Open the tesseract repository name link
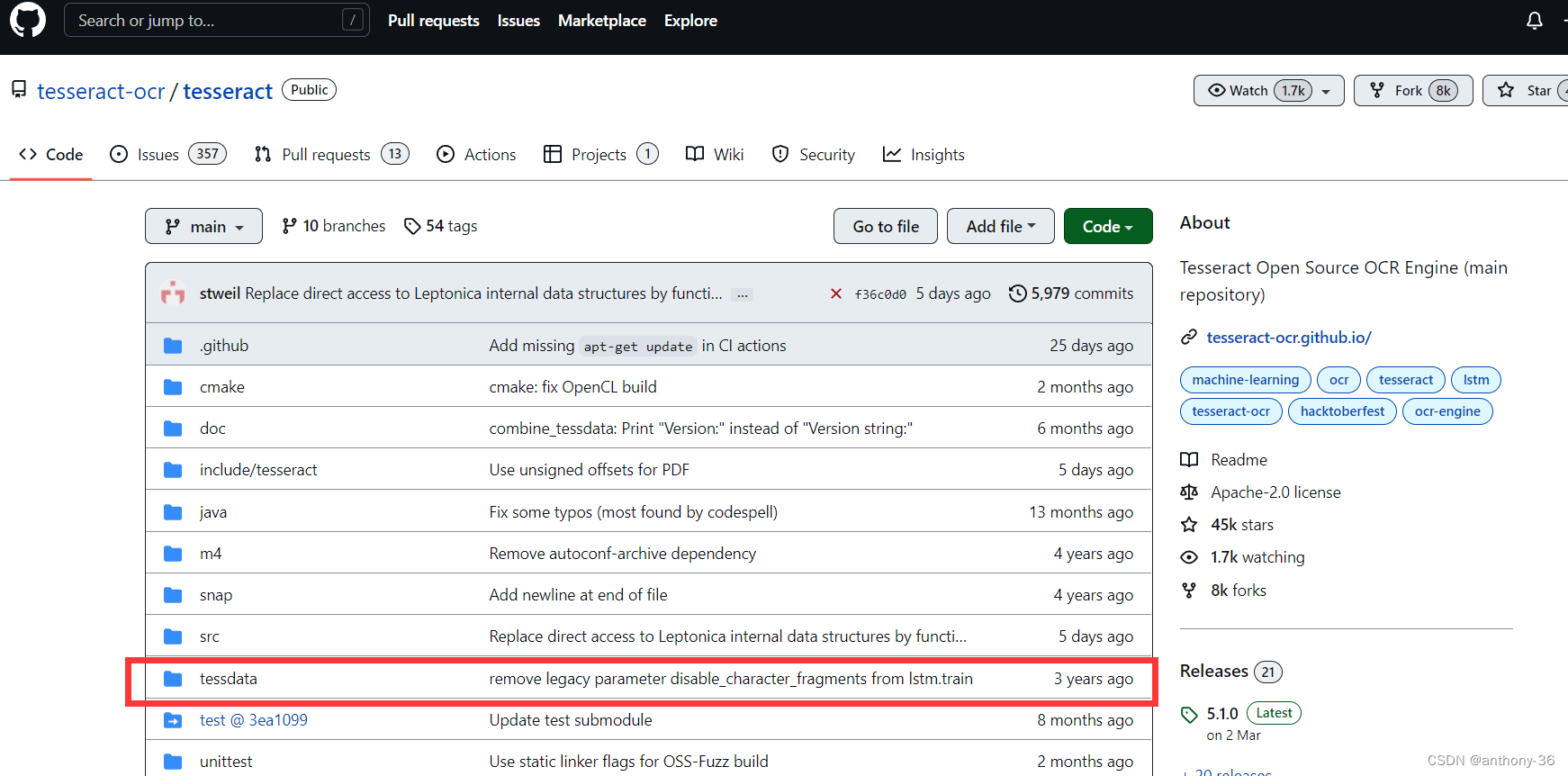Screen dimensions: 1568x776 228,91
